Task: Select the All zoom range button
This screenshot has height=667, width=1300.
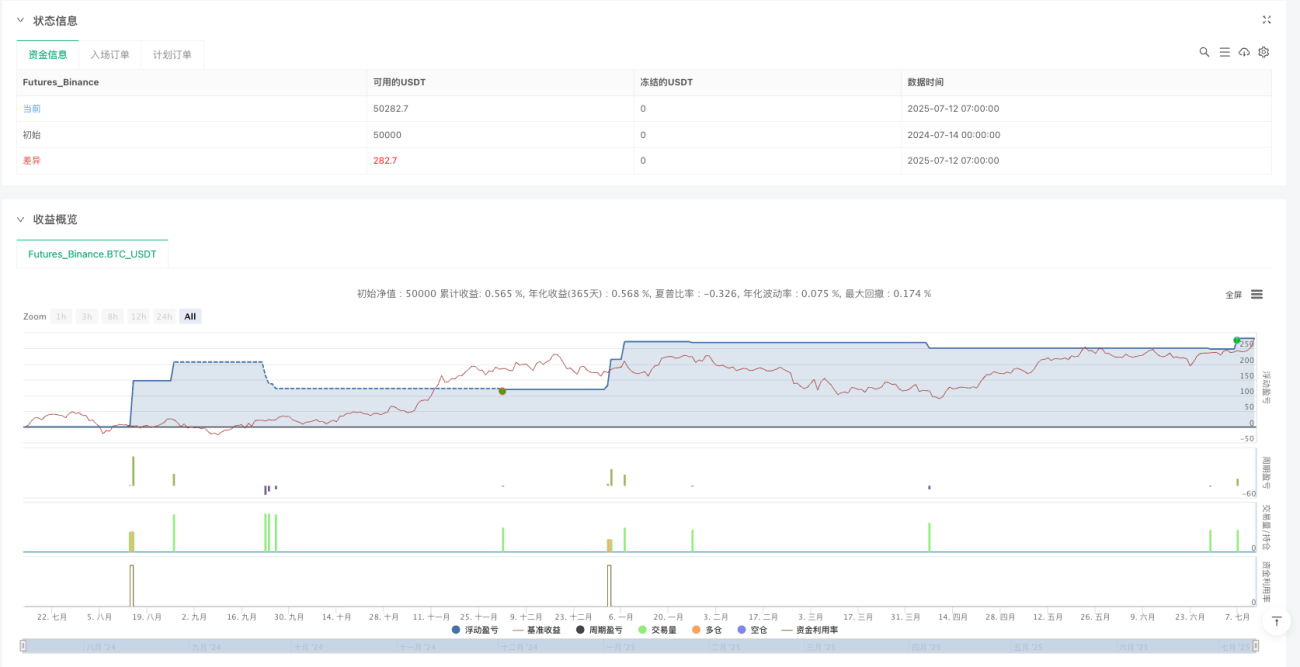Action: [190, 316]
